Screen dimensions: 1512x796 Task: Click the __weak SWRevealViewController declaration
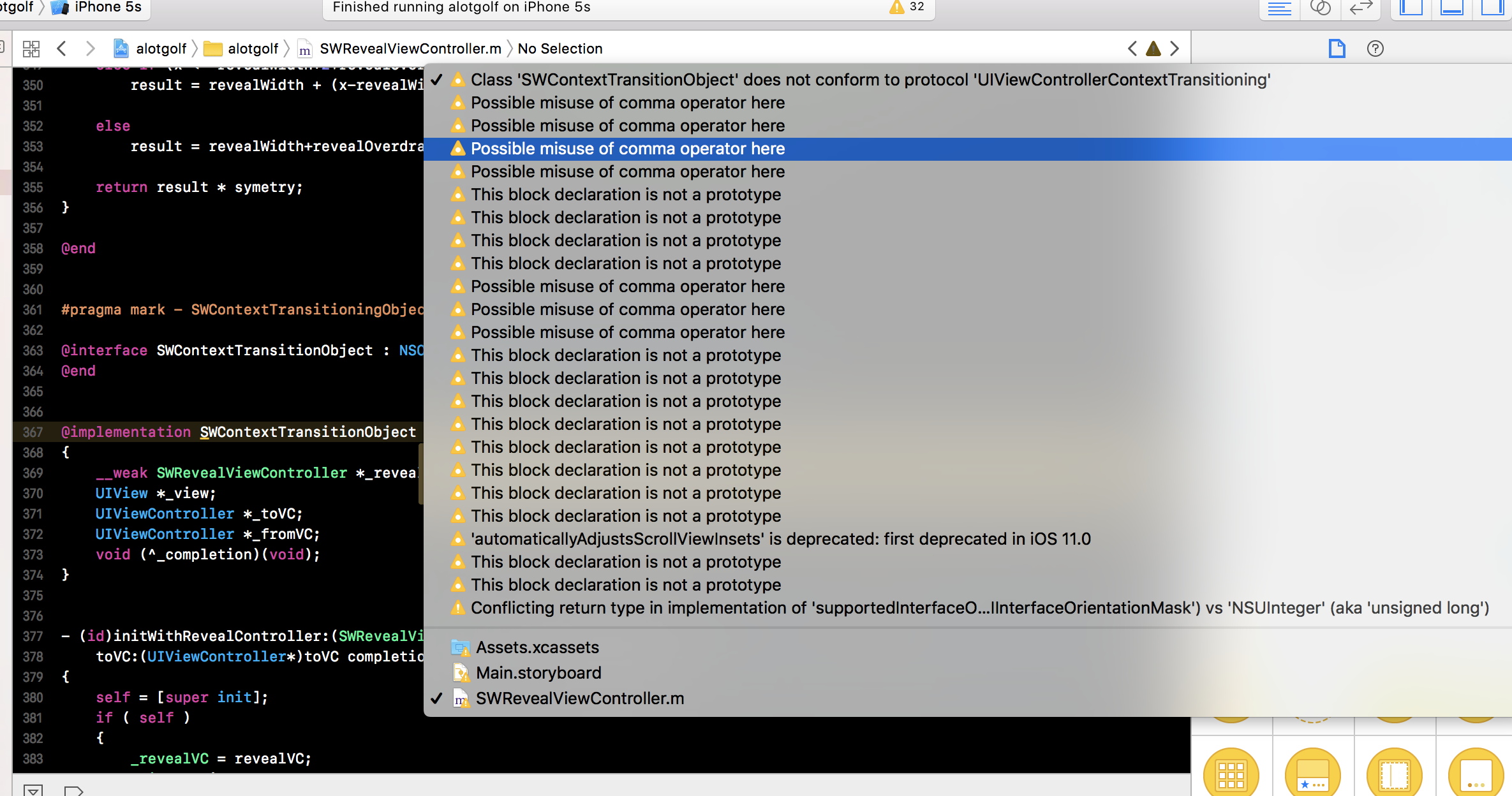click(256, 473)
